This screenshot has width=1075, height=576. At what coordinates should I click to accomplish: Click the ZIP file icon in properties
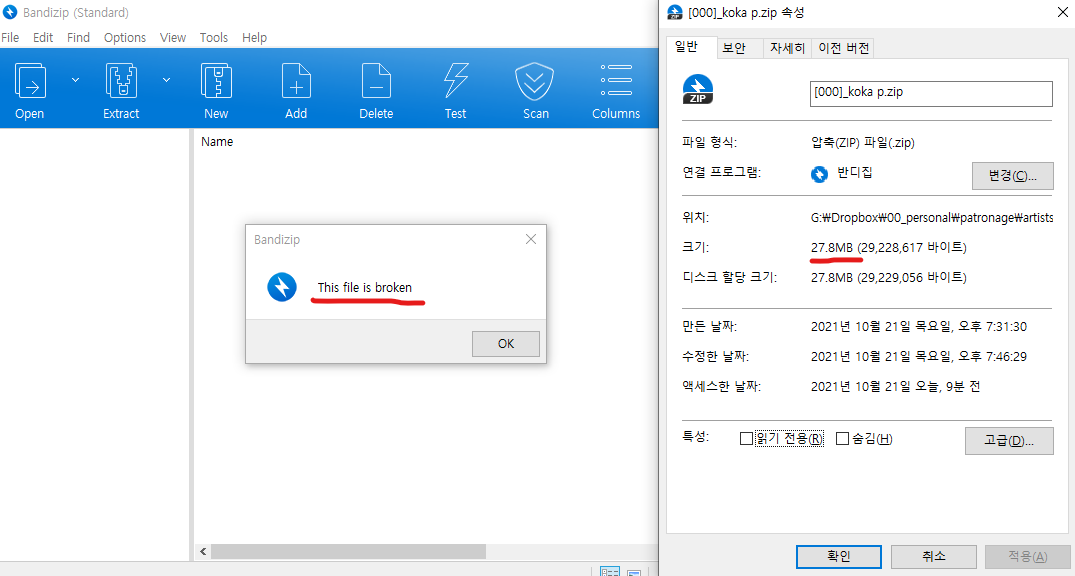pos(698,90)
